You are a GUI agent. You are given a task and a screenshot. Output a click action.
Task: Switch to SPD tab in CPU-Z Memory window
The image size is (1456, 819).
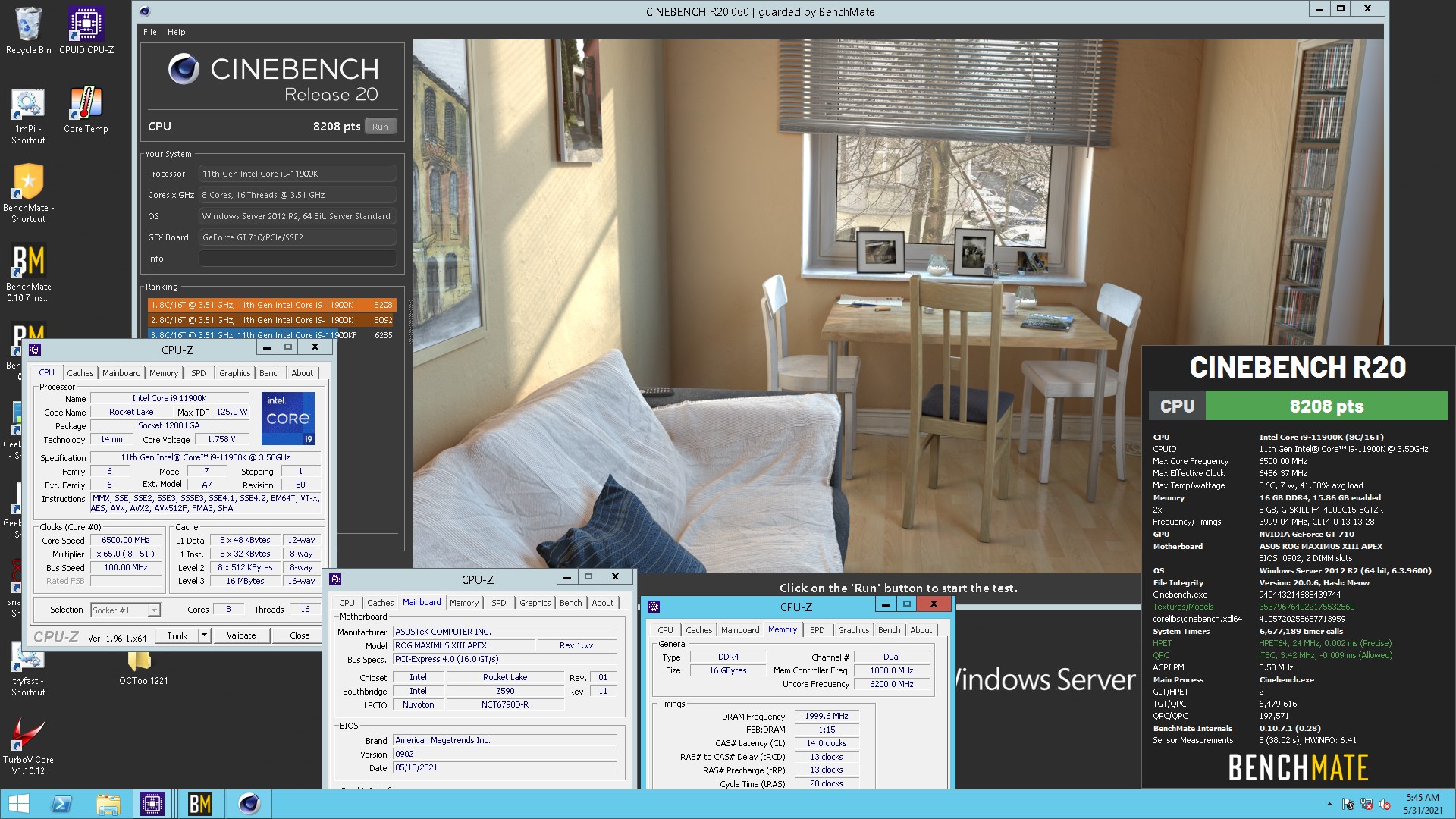[x=817, y=630]
